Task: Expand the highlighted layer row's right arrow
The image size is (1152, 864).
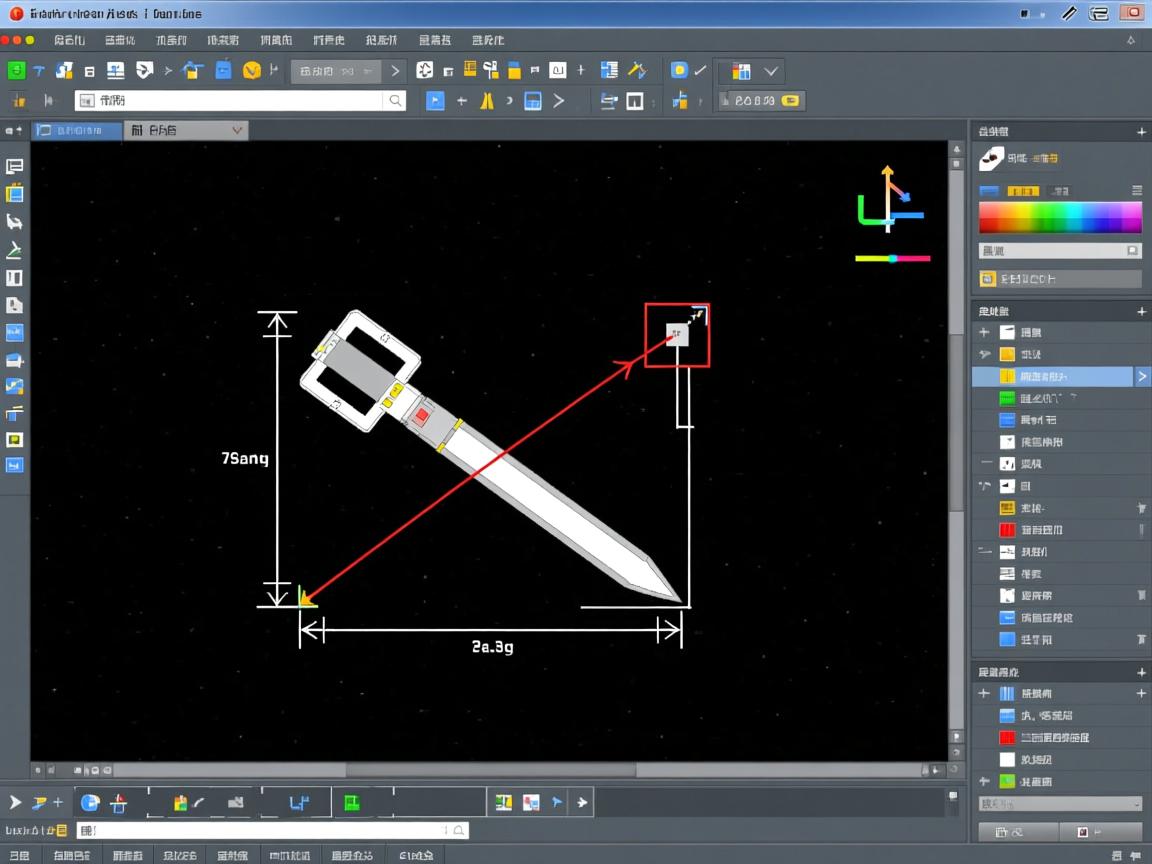Action: (1142, 376)
